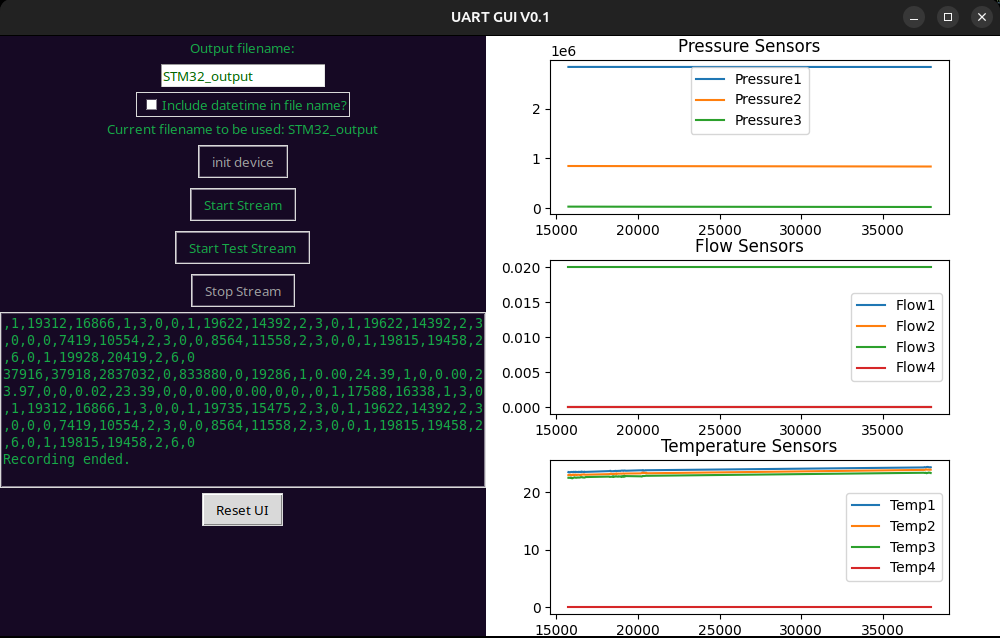
Task: Click the Temperature Sensors chart title
Action: point(748,445)
